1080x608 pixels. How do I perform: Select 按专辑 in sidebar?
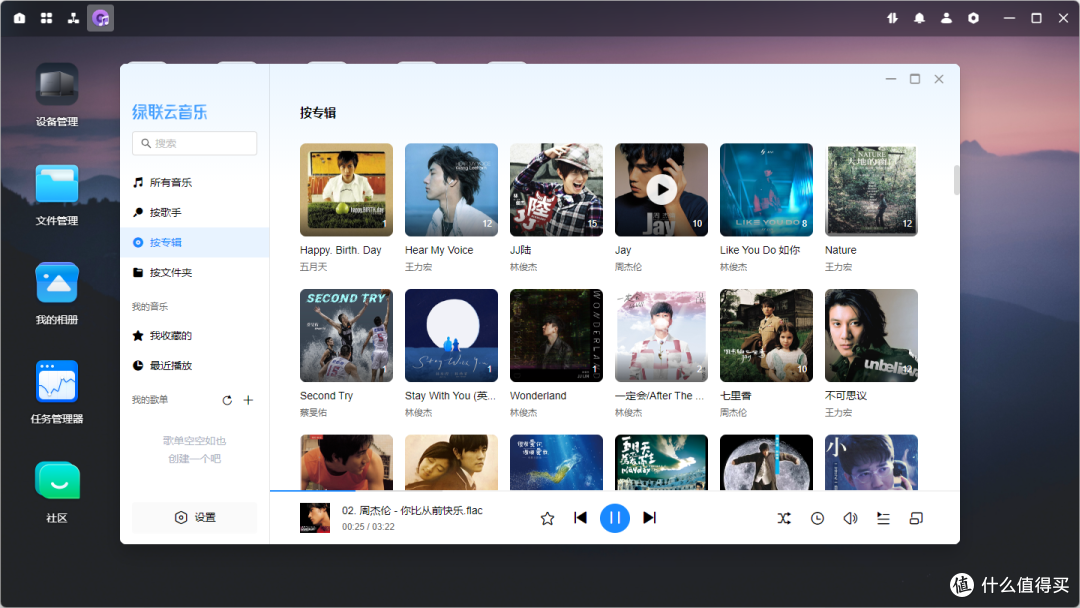(194, 242)
